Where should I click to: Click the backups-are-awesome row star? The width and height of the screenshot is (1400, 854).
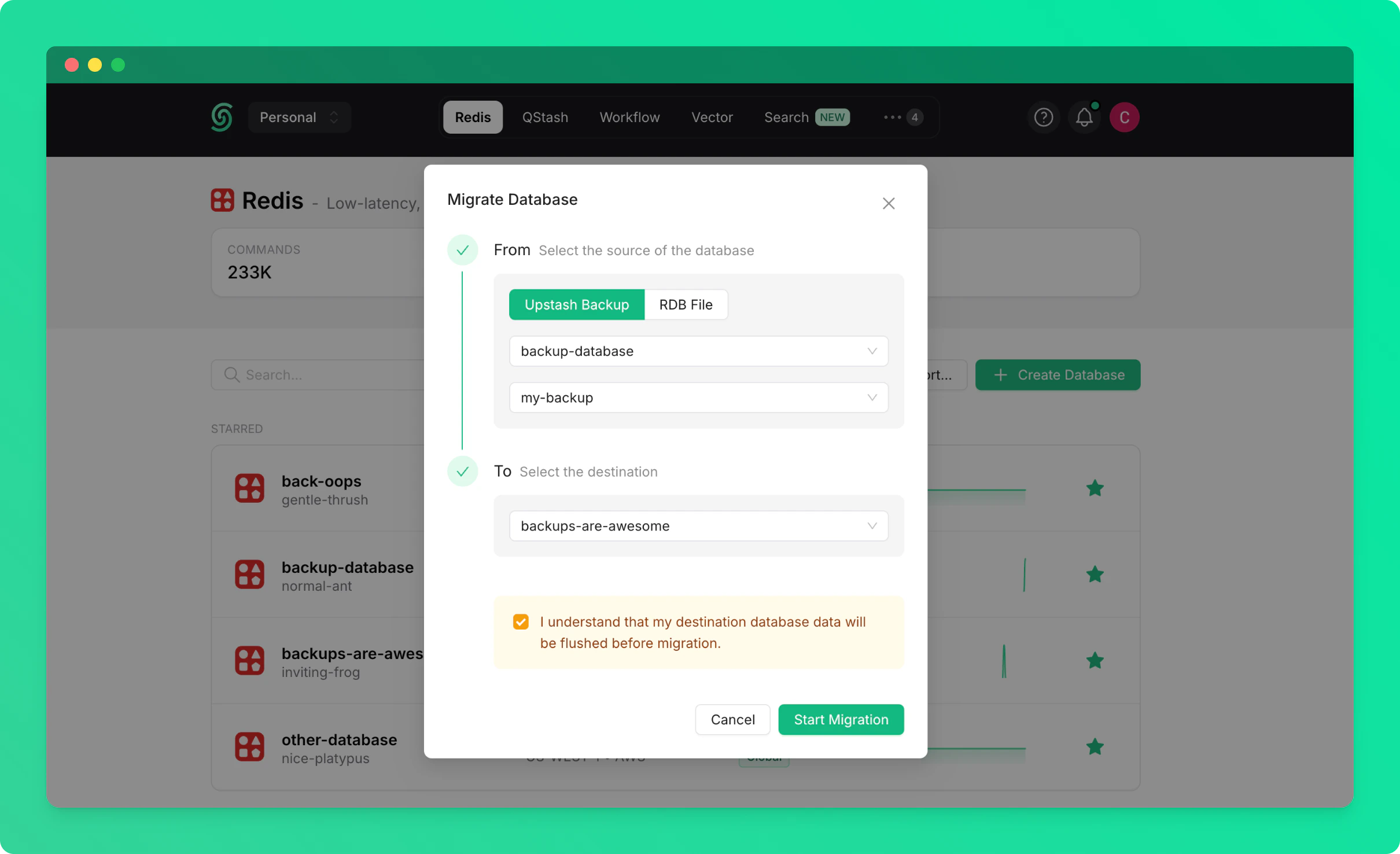tap(1095, 661)
